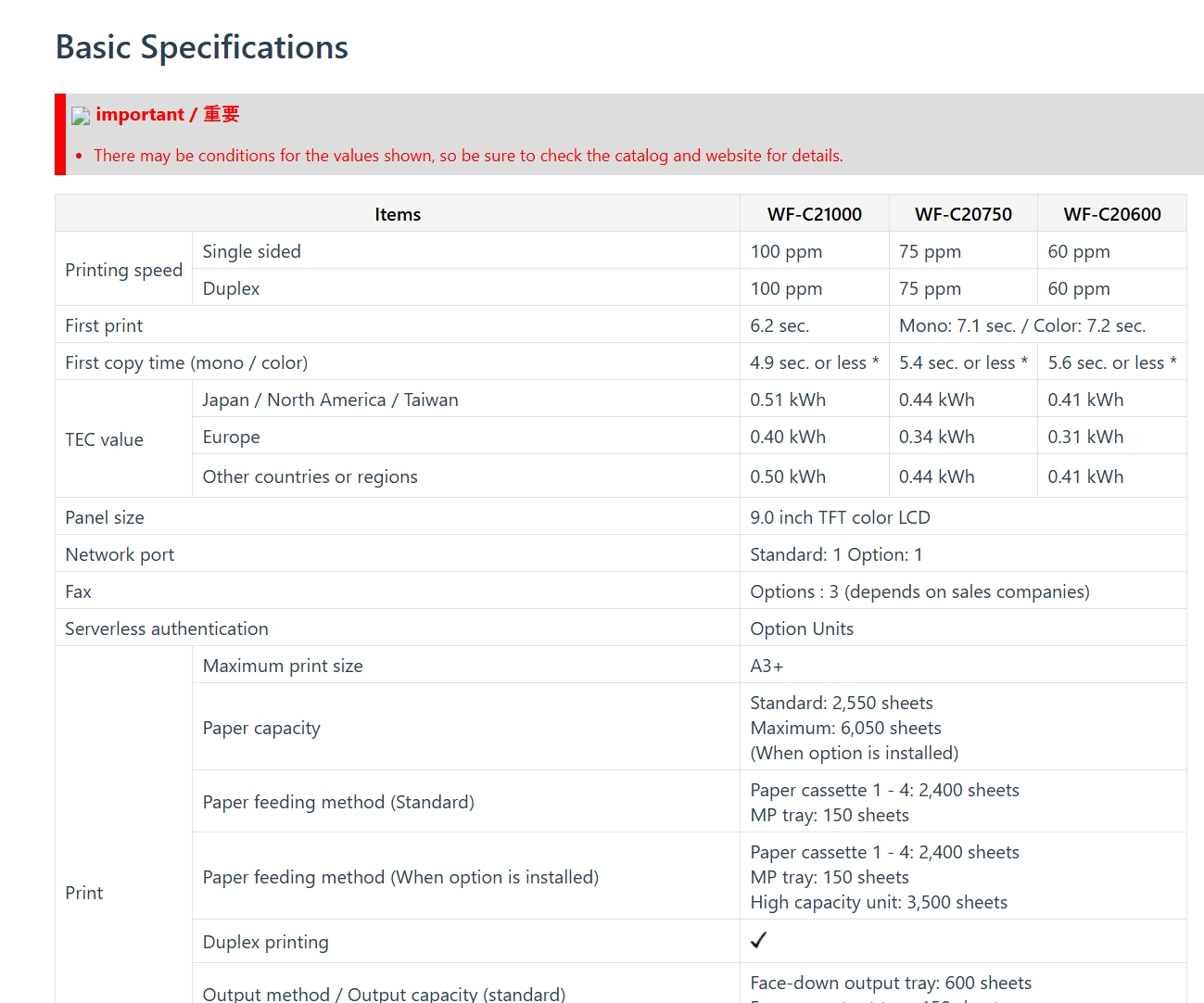Click the "Network port" row label
The image size is (1204, 1003).
120,554
